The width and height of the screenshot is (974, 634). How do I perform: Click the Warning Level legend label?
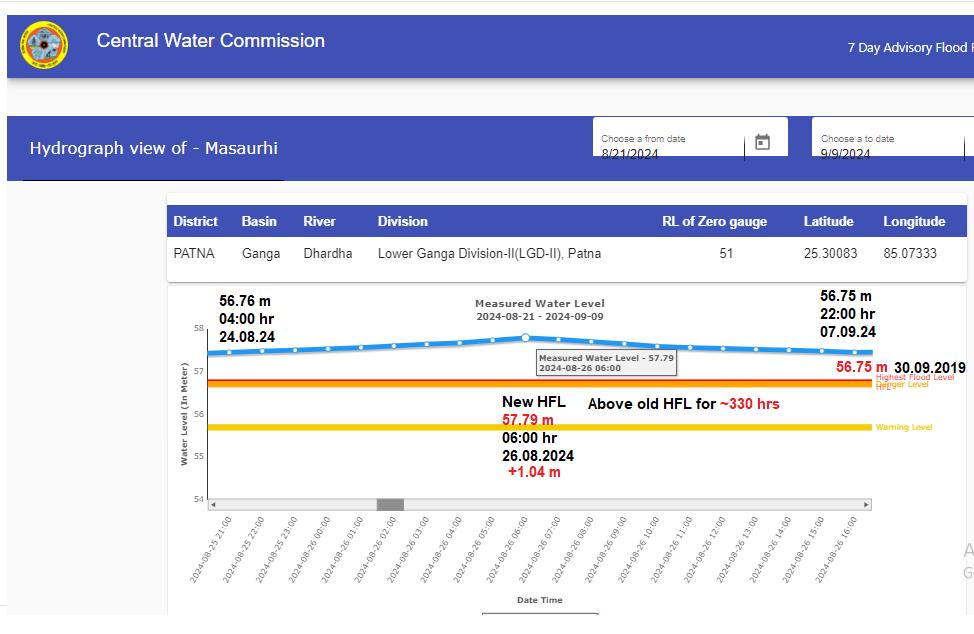click(x=903, y=428)
